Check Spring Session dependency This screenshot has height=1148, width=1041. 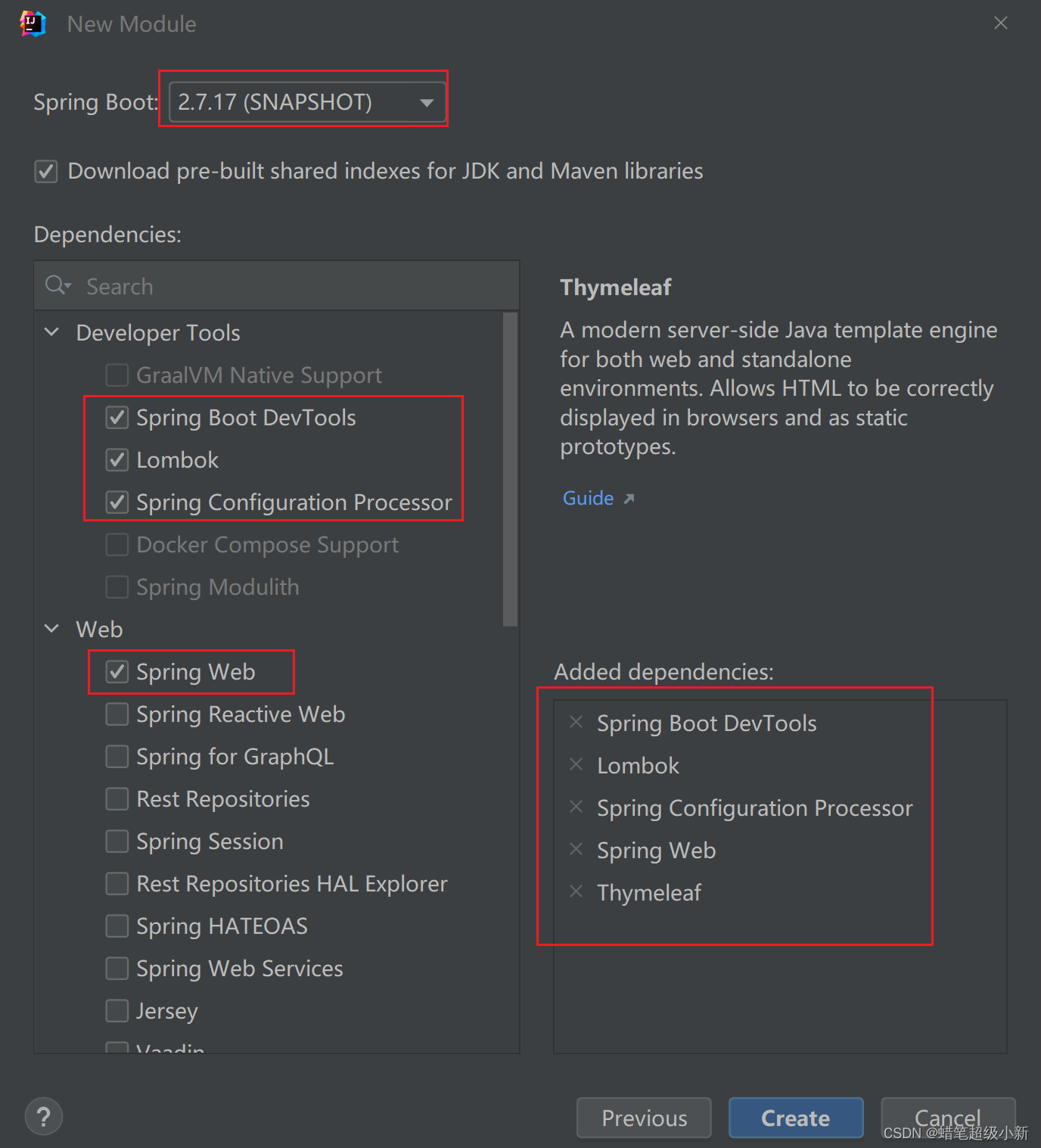pos(117,841)
